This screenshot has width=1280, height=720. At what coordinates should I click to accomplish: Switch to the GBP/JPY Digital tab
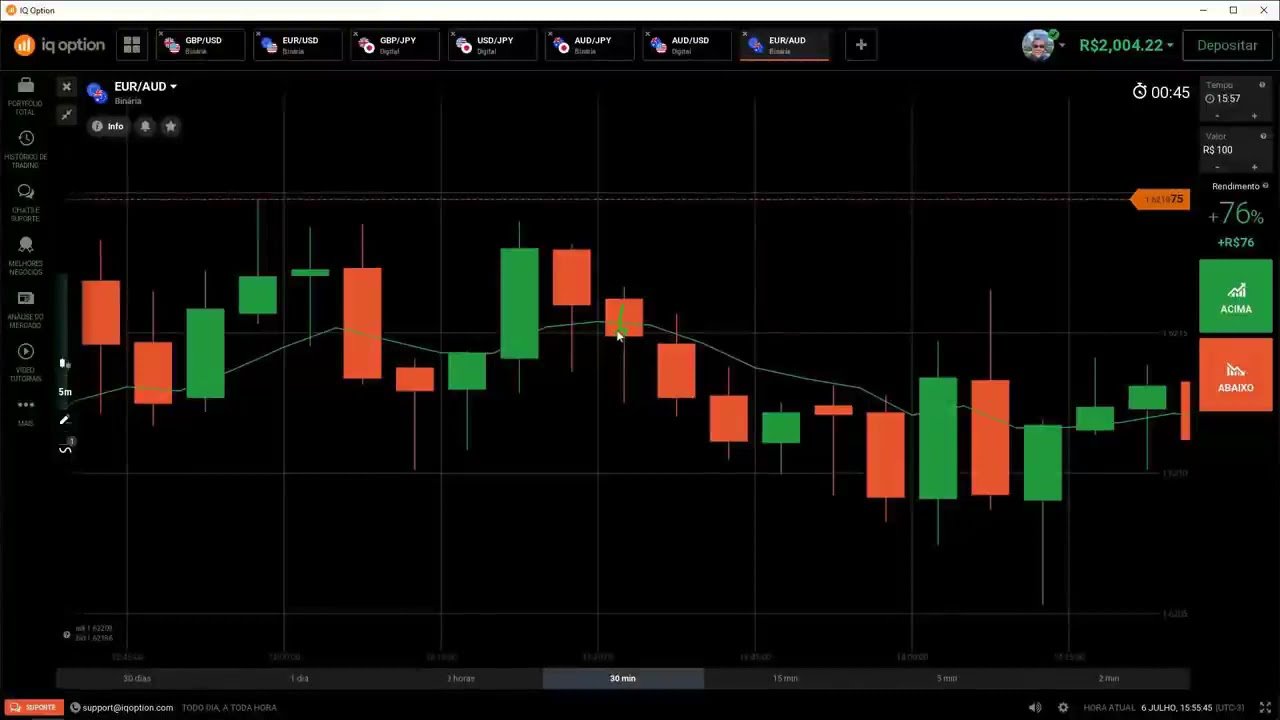coord(395,45)
